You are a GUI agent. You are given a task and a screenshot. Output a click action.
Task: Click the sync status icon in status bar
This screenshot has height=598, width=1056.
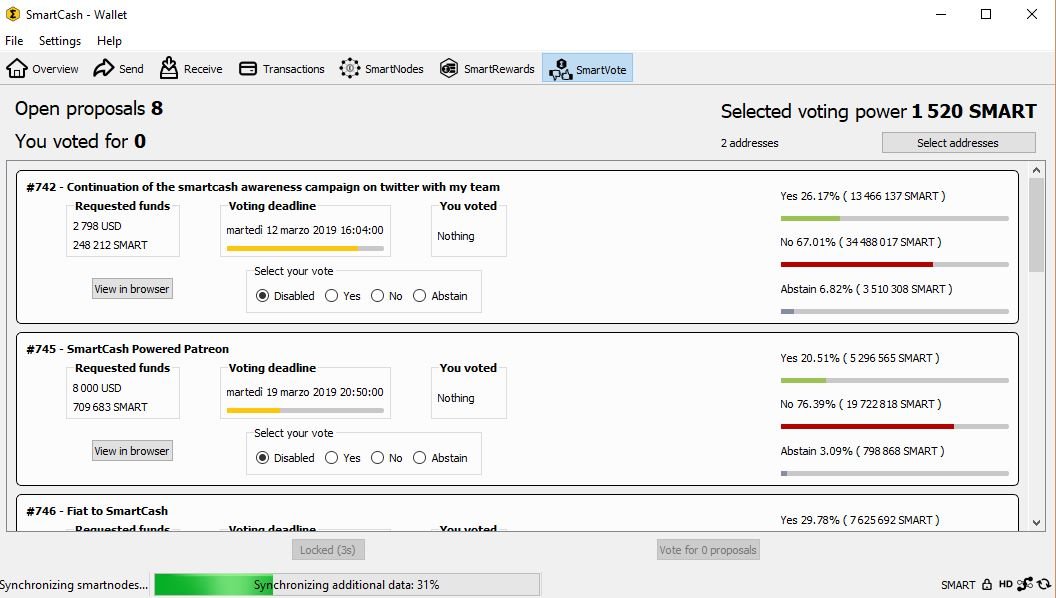1044,585
